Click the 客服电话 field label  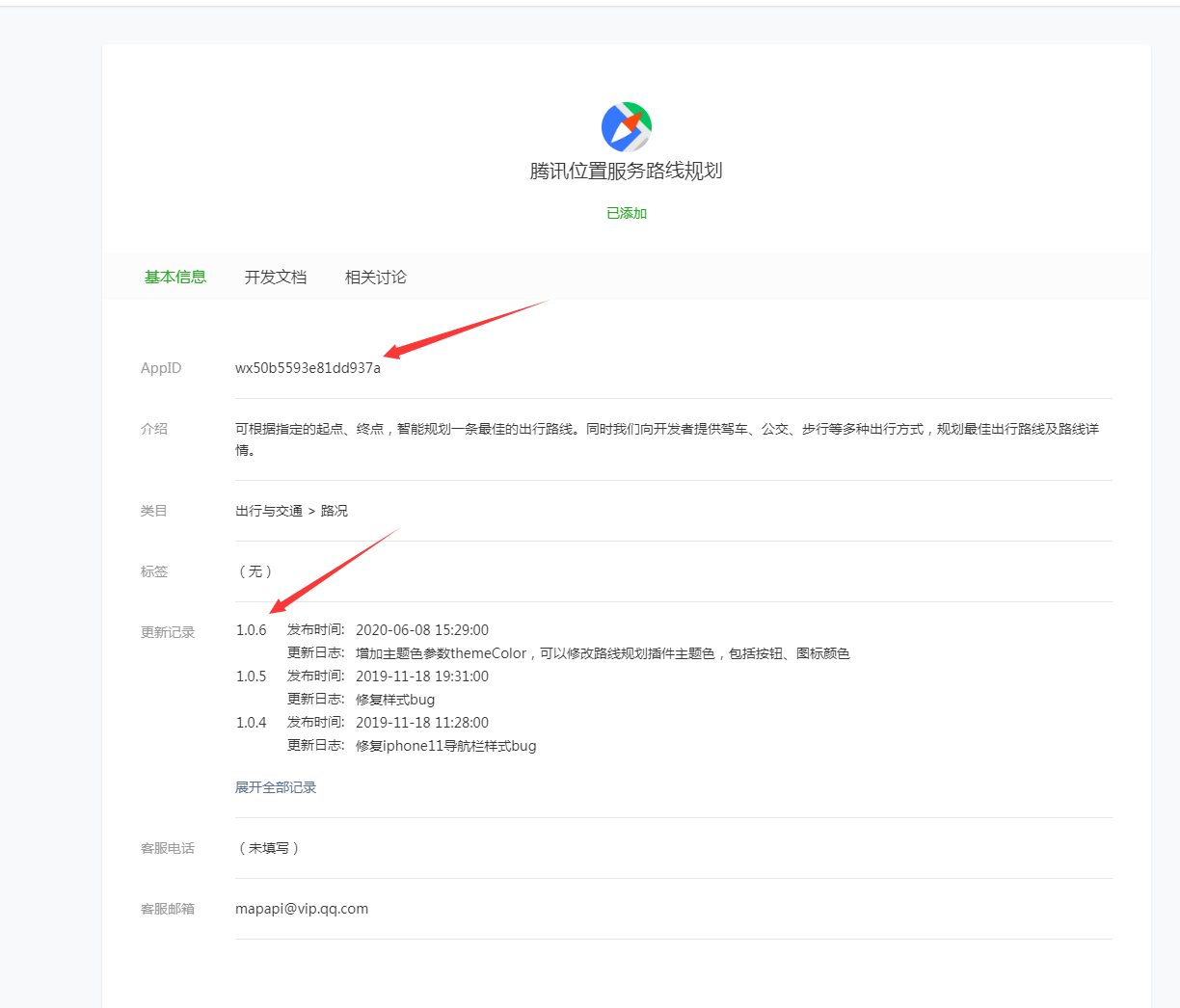click(x=168, y=848)
